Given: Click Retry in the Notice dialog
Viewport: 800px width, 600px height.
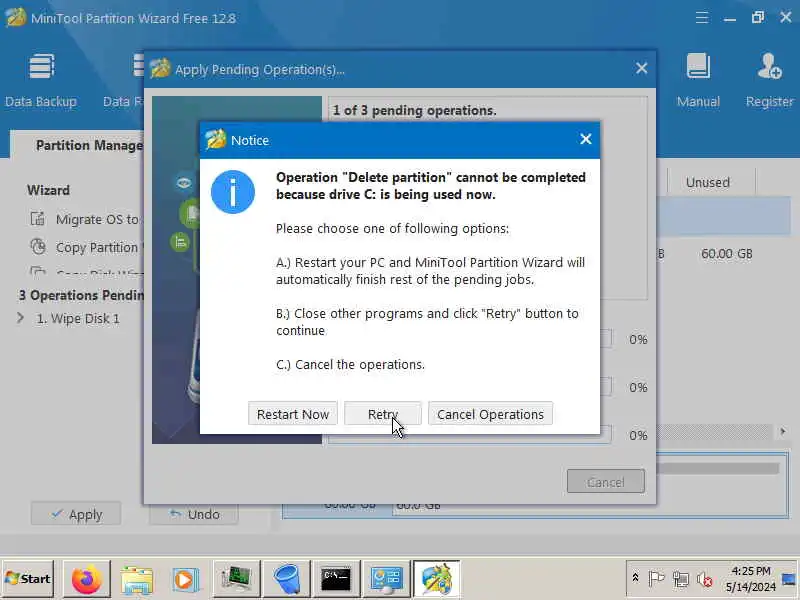Looking at the screenshot, I should (383, 414).
